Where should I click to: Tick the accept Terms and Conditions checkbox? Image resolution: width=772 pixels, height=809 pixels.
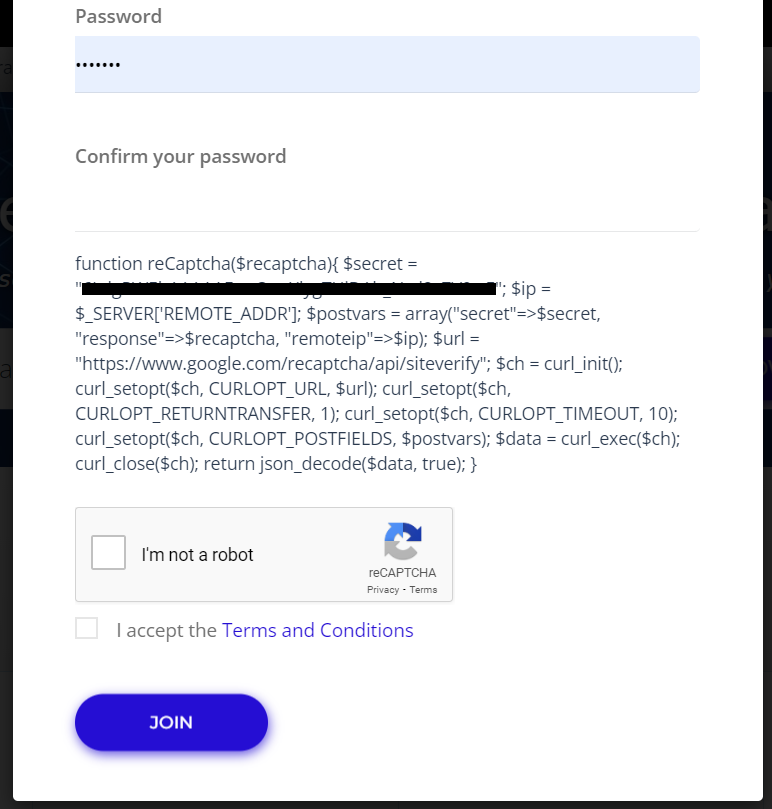pos(87,628)
